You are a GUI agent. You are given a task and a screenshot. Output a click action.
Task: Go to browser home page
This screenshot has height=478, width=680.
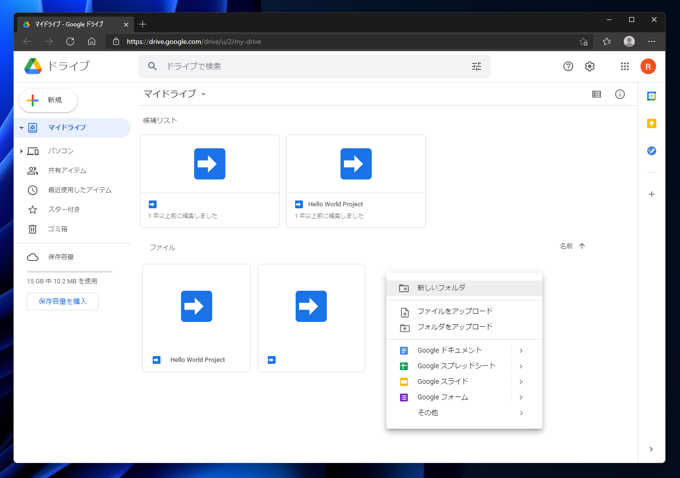point(92,42)
